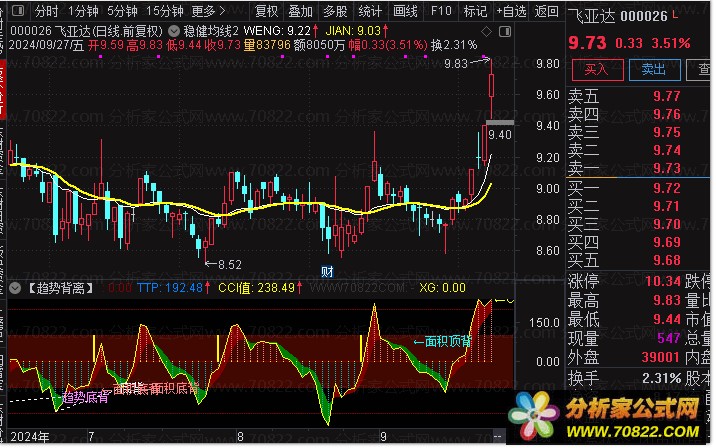This screenshot has width=716, height=448.
Task: Click the diamond icon on the chart header
Action: click(486, 32)
